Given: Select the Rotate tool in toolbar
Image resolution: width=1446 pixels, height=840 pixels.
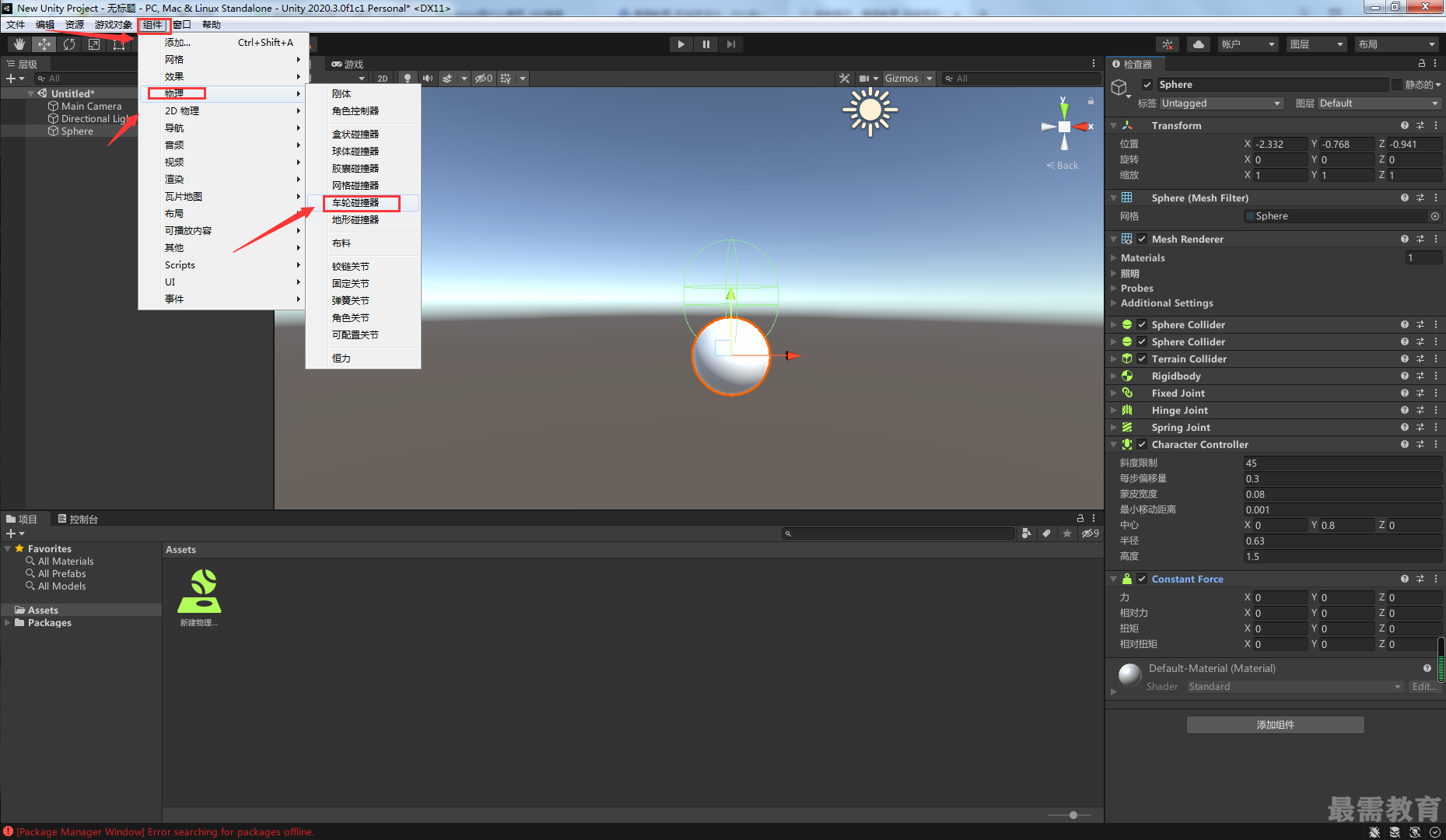Looking at the screenshot, I should [x=68, y=44].
